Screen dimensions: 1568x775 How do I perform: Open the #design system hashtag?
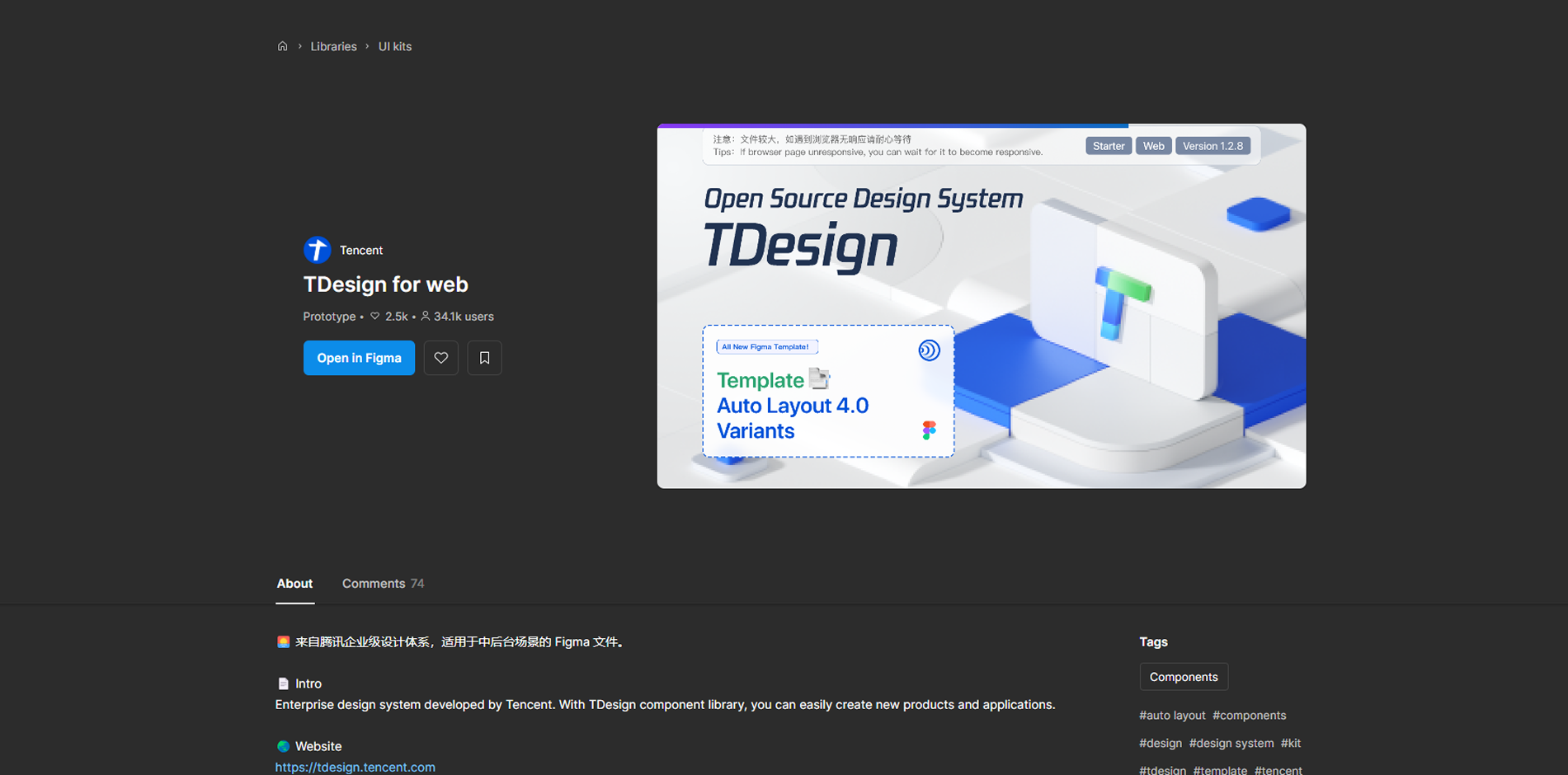pos(1231,743)
